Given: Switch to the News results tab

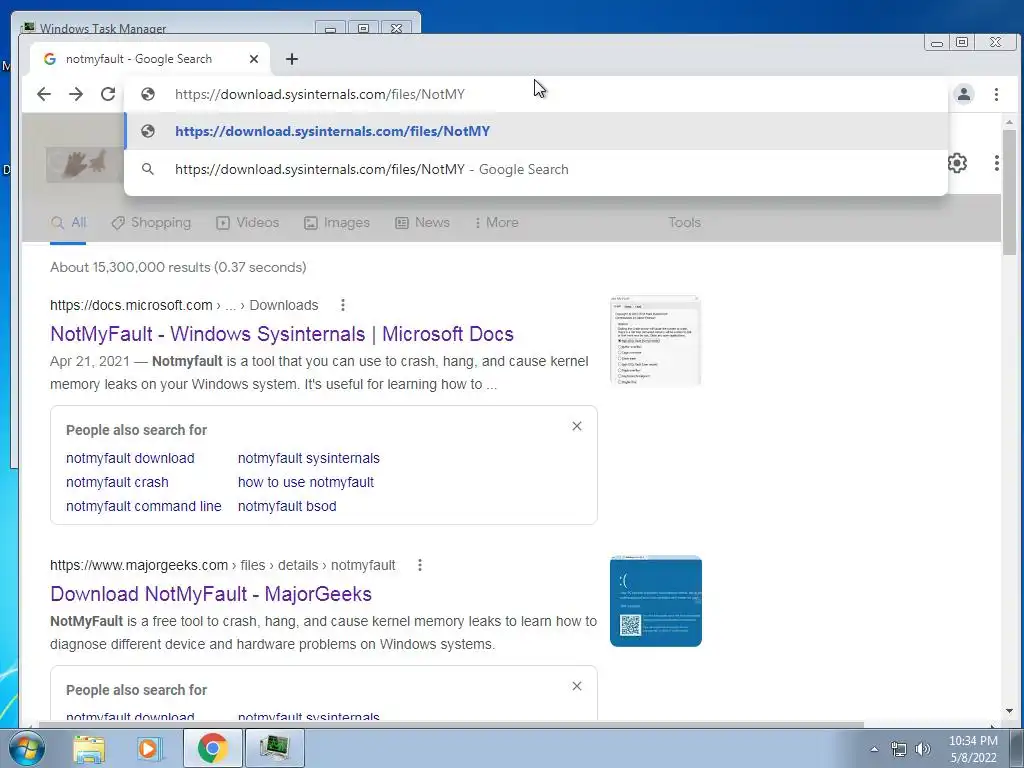Looking at the screenshot, I should tap(422, 222).
